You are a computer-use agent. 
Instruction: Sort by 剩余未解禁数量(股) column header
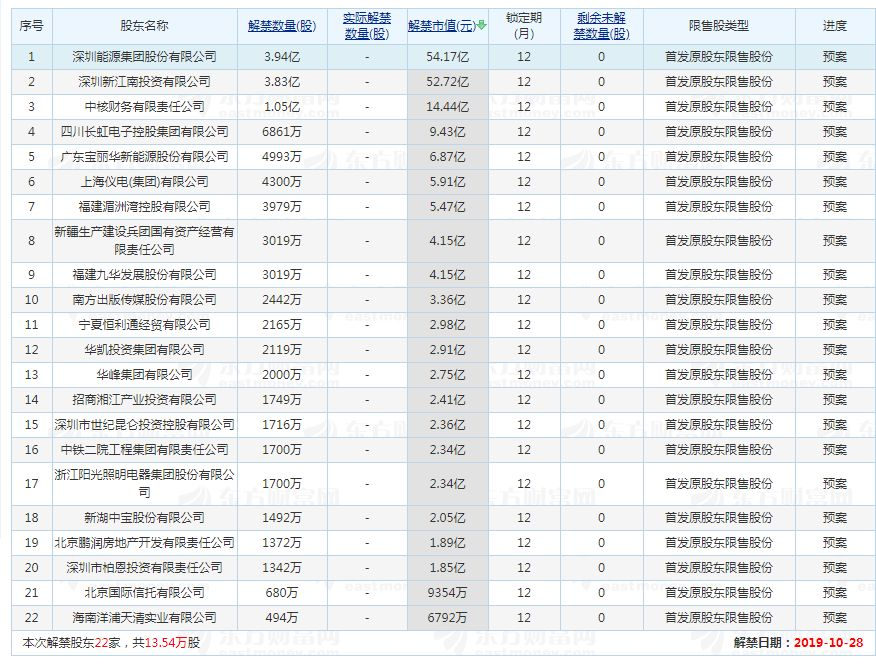click(x=601, y=26)
